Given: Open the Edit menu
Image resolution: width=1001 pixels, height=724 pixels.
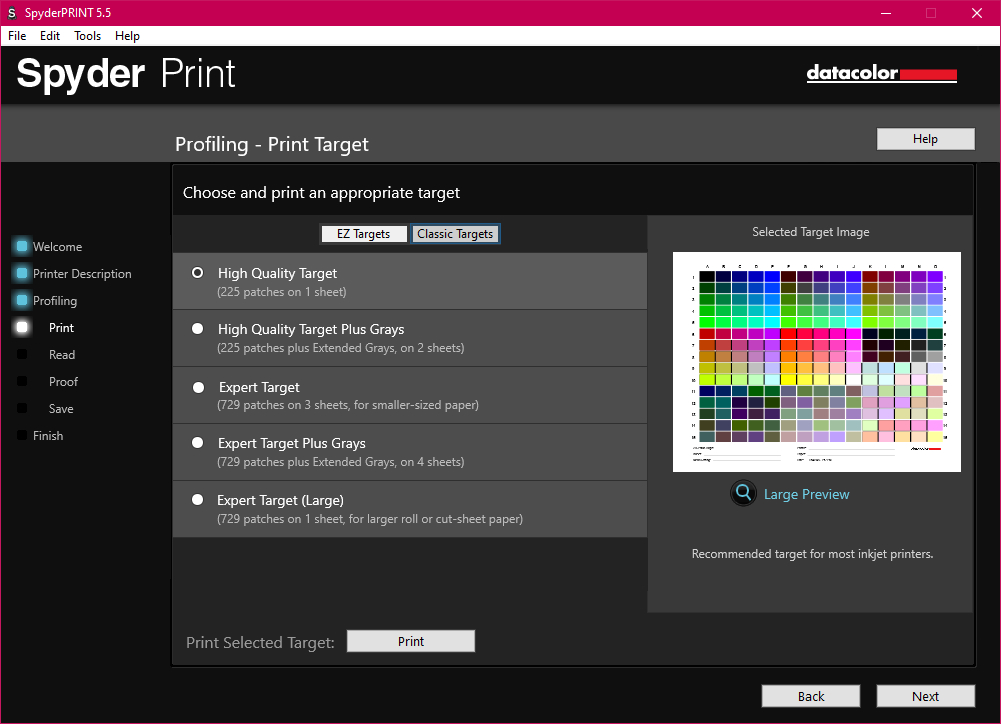Looking at the screenshot, I should (50, 36).
